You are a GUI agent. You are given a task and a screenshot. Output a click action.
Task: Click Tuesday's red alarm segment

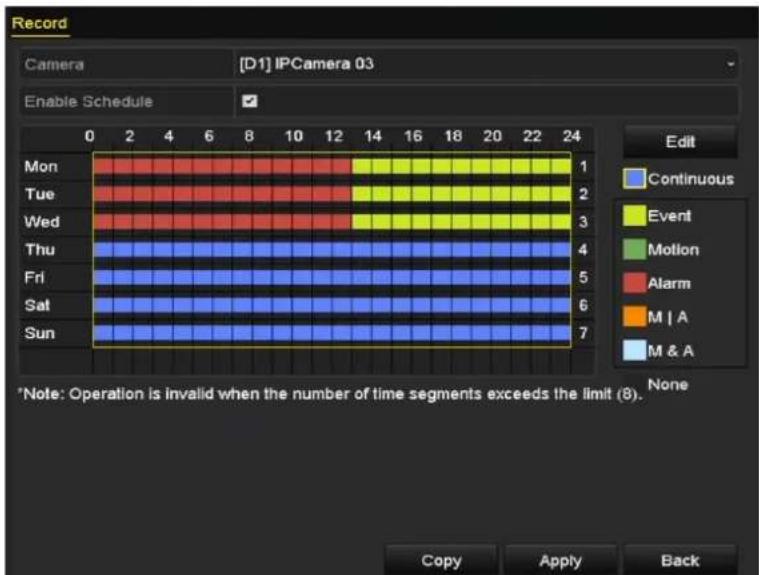pos(223,194)
